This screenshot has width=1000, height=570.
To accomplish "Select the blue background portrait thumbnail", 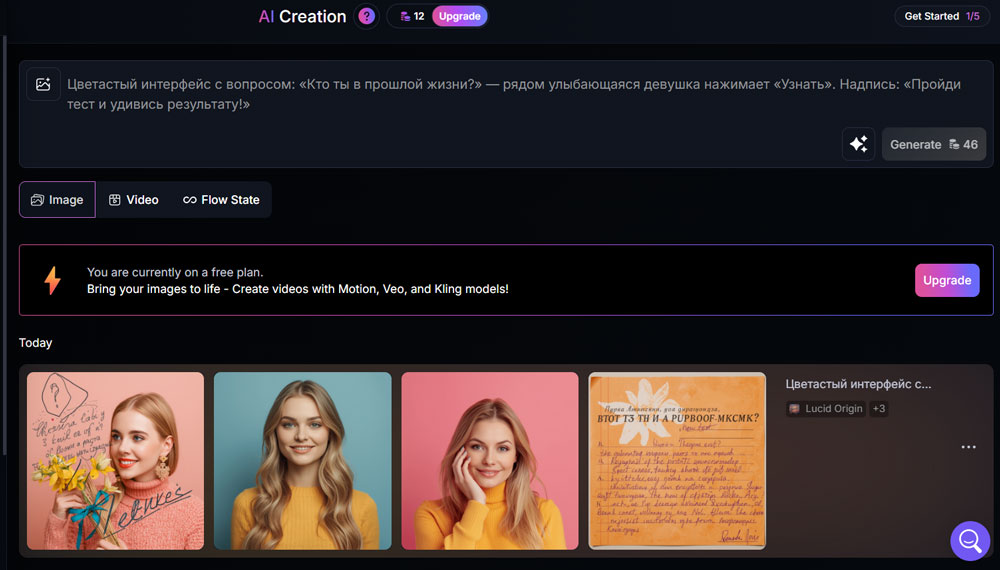I will (x=302, y=461).
